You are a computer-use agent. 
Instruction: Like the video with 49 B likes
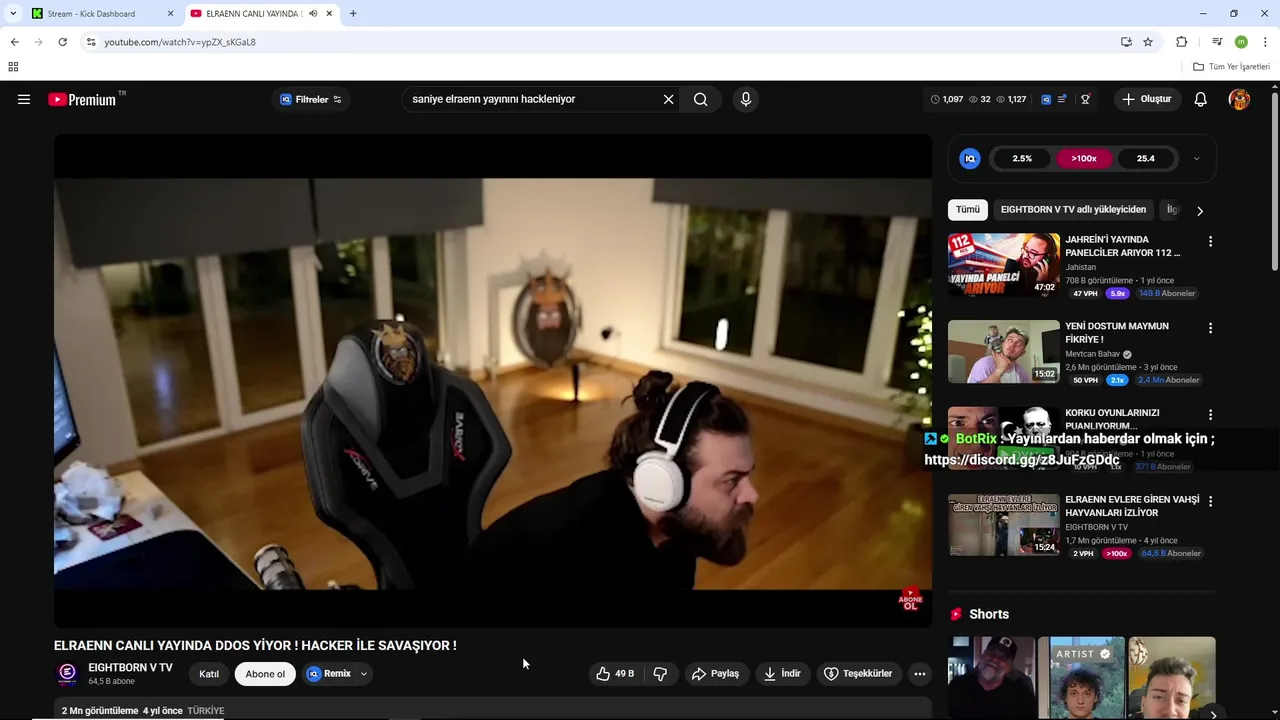pyautogui.click(x=615, y=674)
